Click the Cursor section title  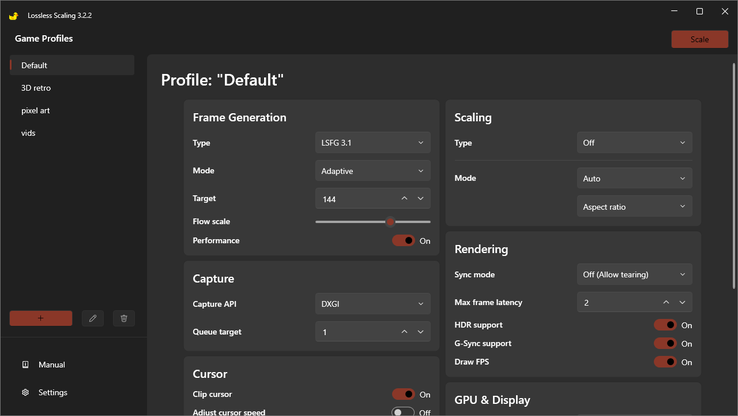pyautogui.click(x=210, y=374)
